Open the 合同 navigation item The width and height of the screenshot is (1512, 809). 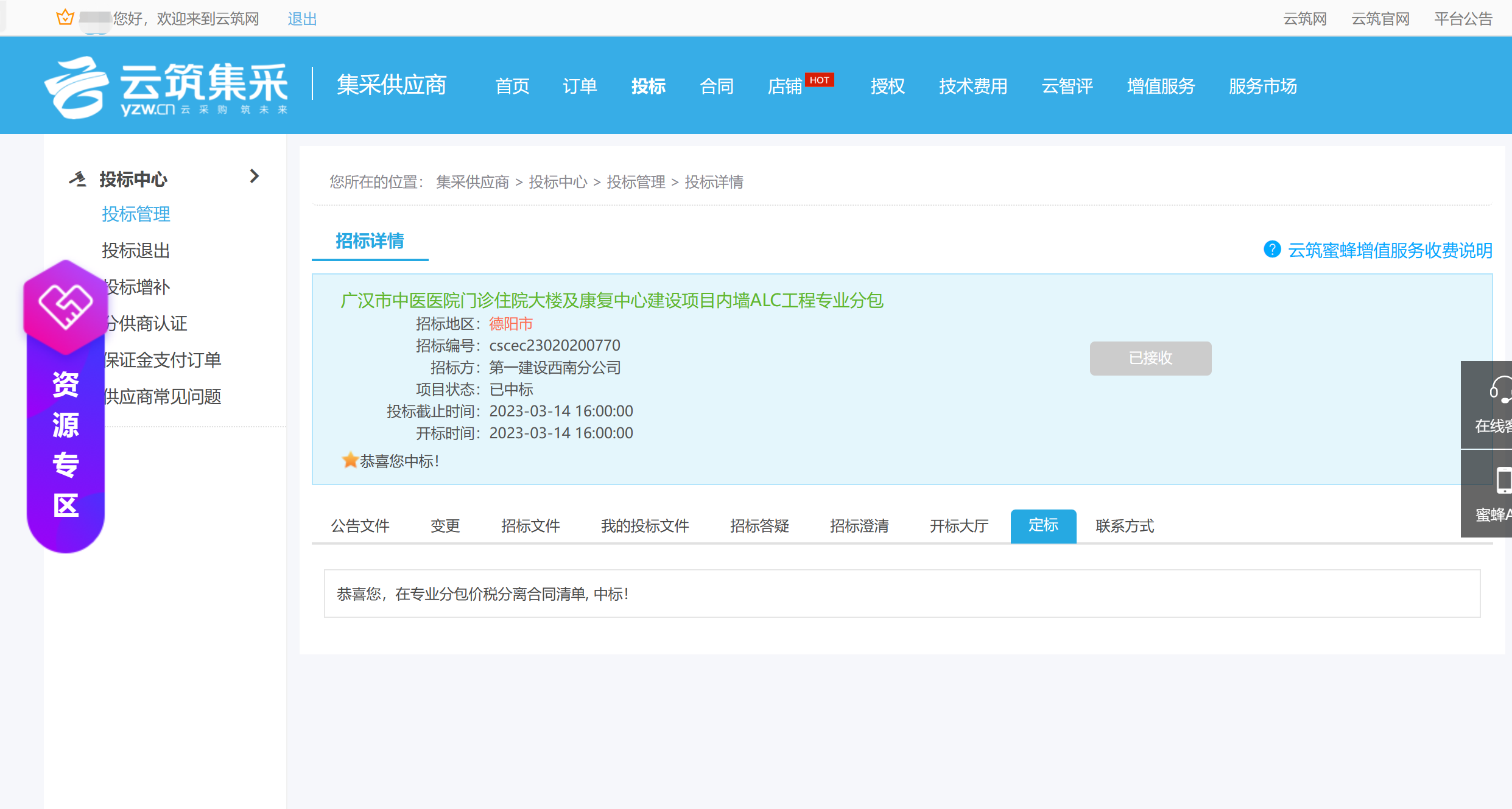click(717, 86)
